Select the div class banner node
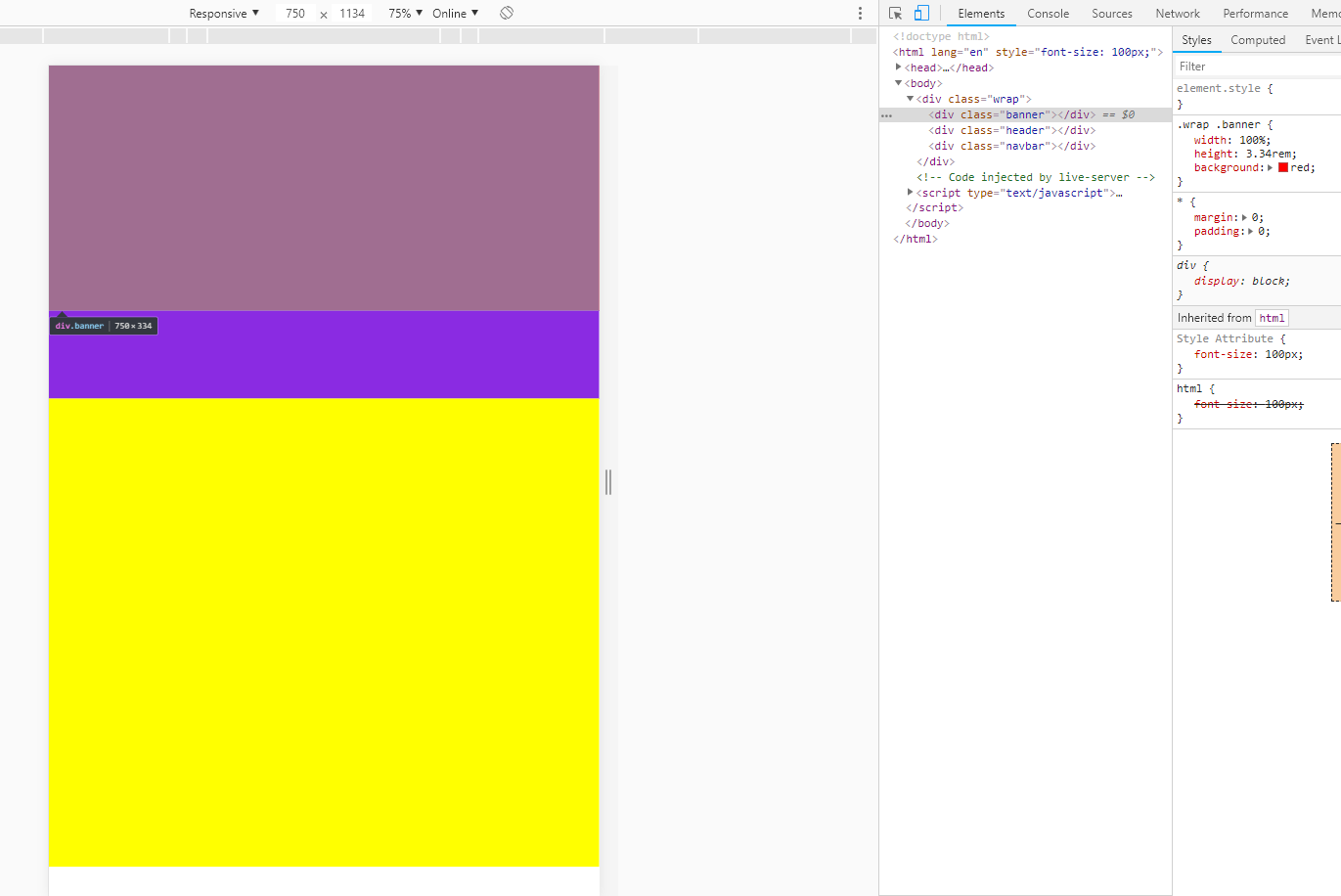Image resolution: width=1341 pixels, height=896 pixels. (1011, 114)
